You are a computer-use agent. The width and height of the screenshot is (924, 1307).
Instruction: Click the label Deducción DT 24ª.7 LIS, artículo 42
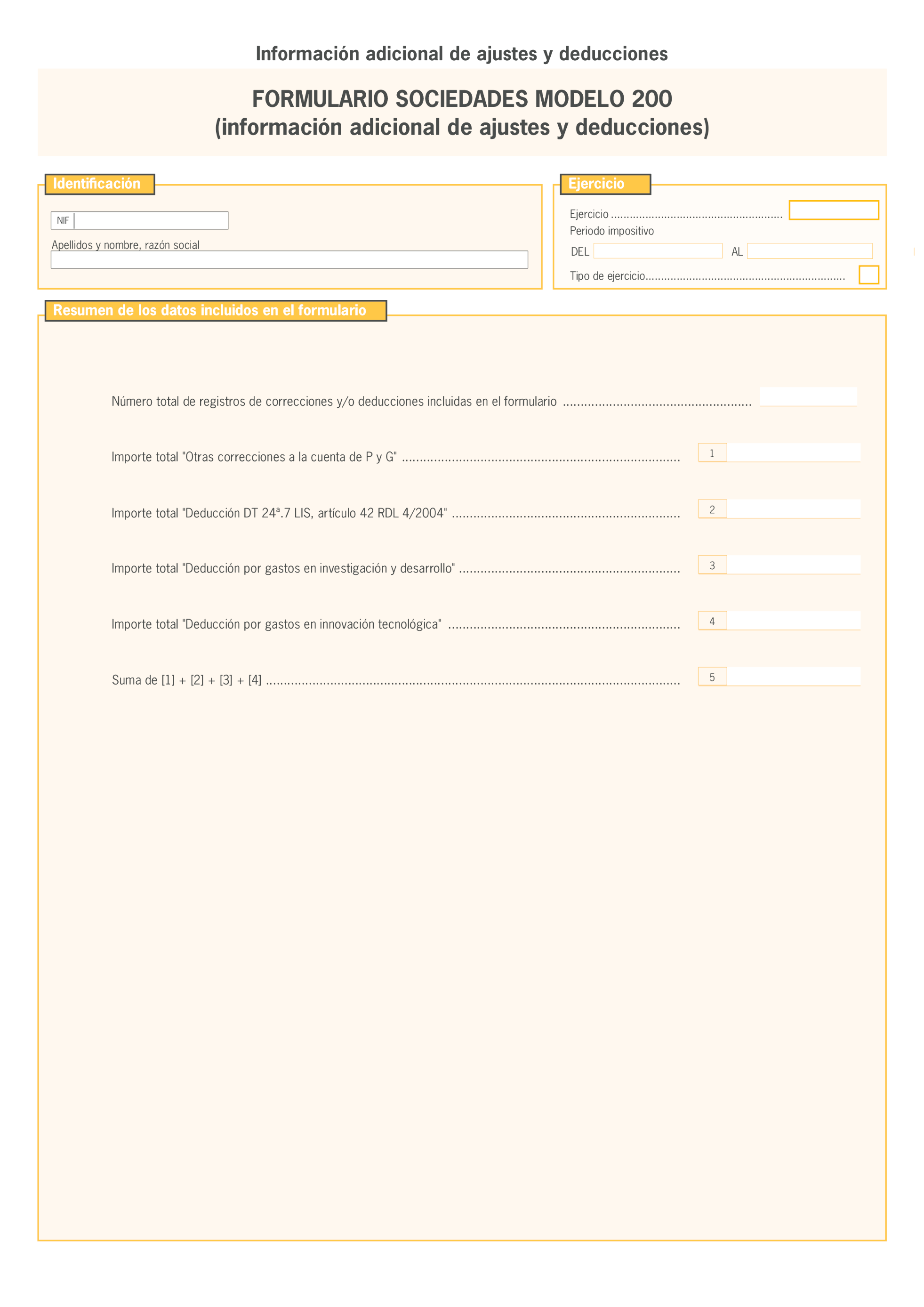[279, 513]
